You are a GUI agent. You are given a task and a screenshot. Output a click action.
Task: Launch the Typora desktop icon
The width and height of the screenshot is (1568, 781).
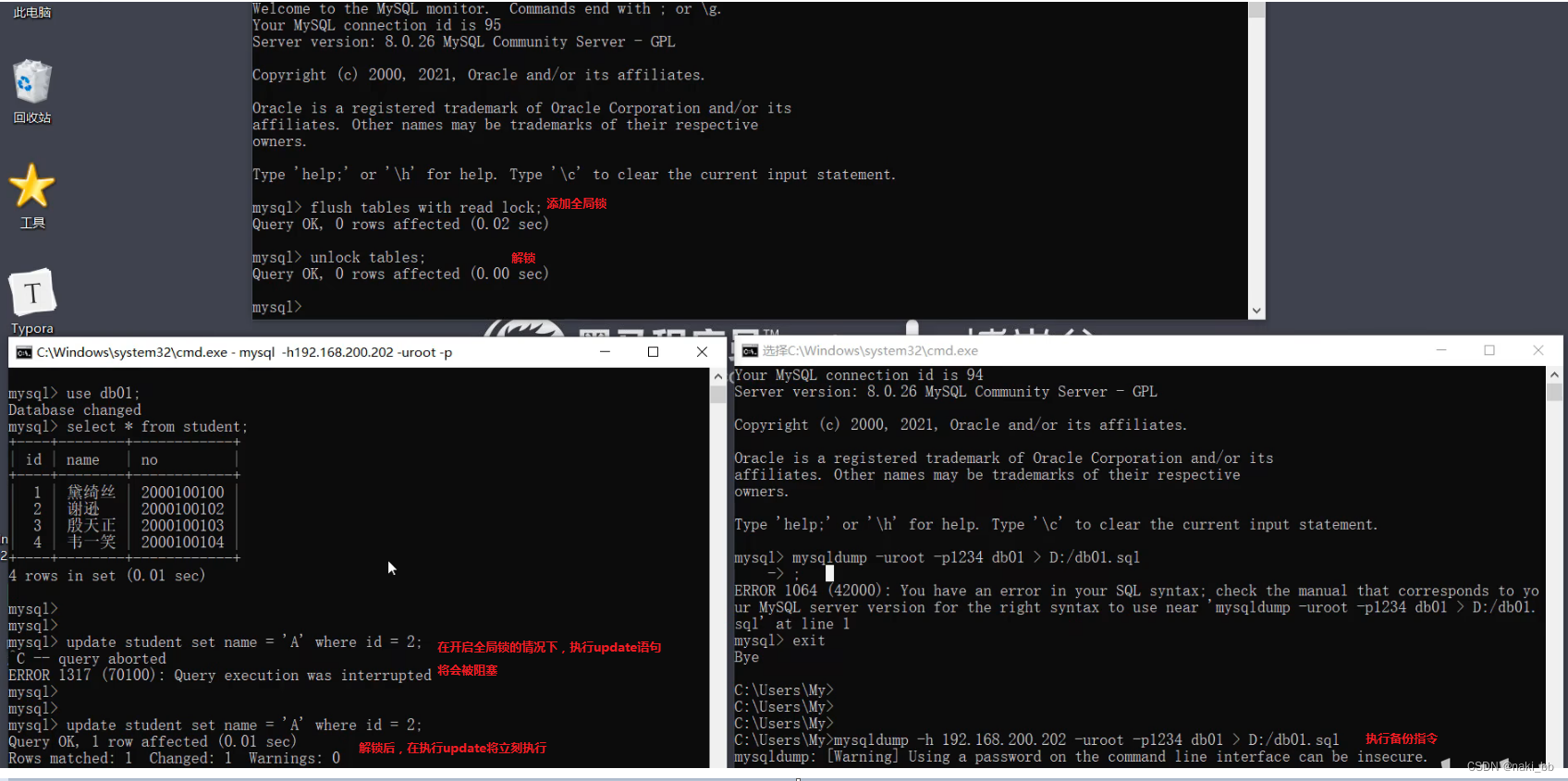[32, 301]
